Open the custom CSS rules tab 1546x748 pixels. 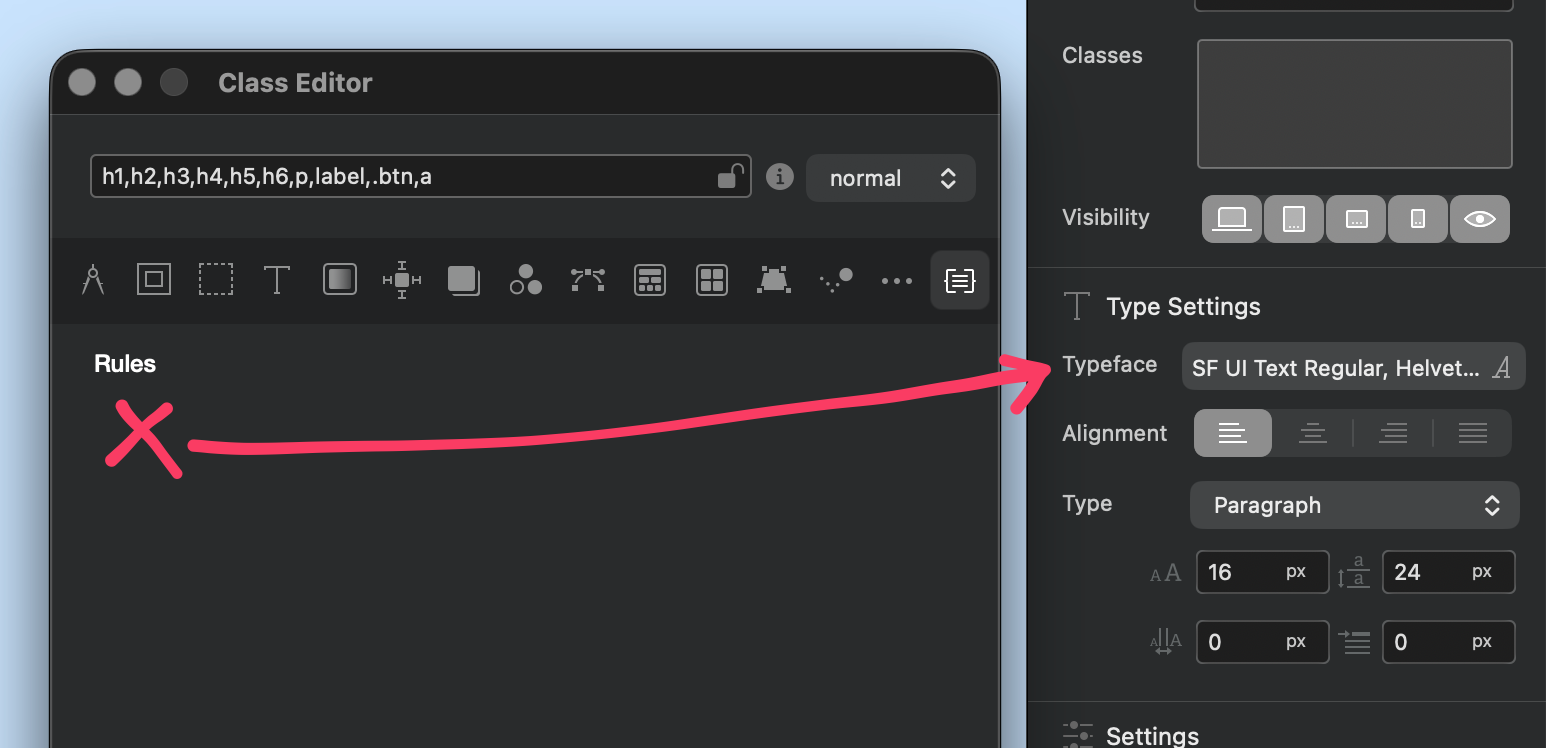[959, 281]
